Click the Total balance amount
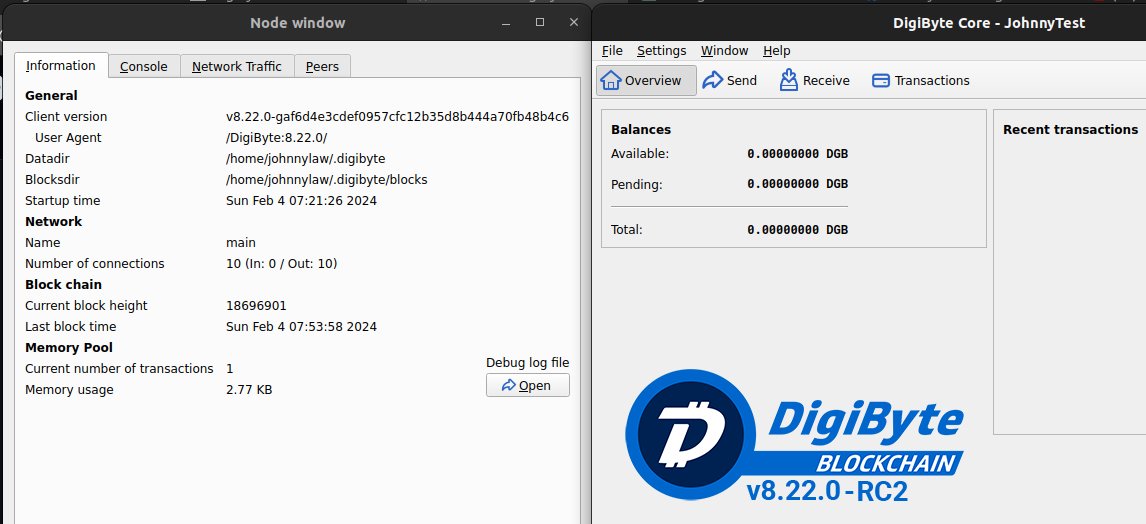The width and height of the screenshot is (1146, 524). (797, 229)
